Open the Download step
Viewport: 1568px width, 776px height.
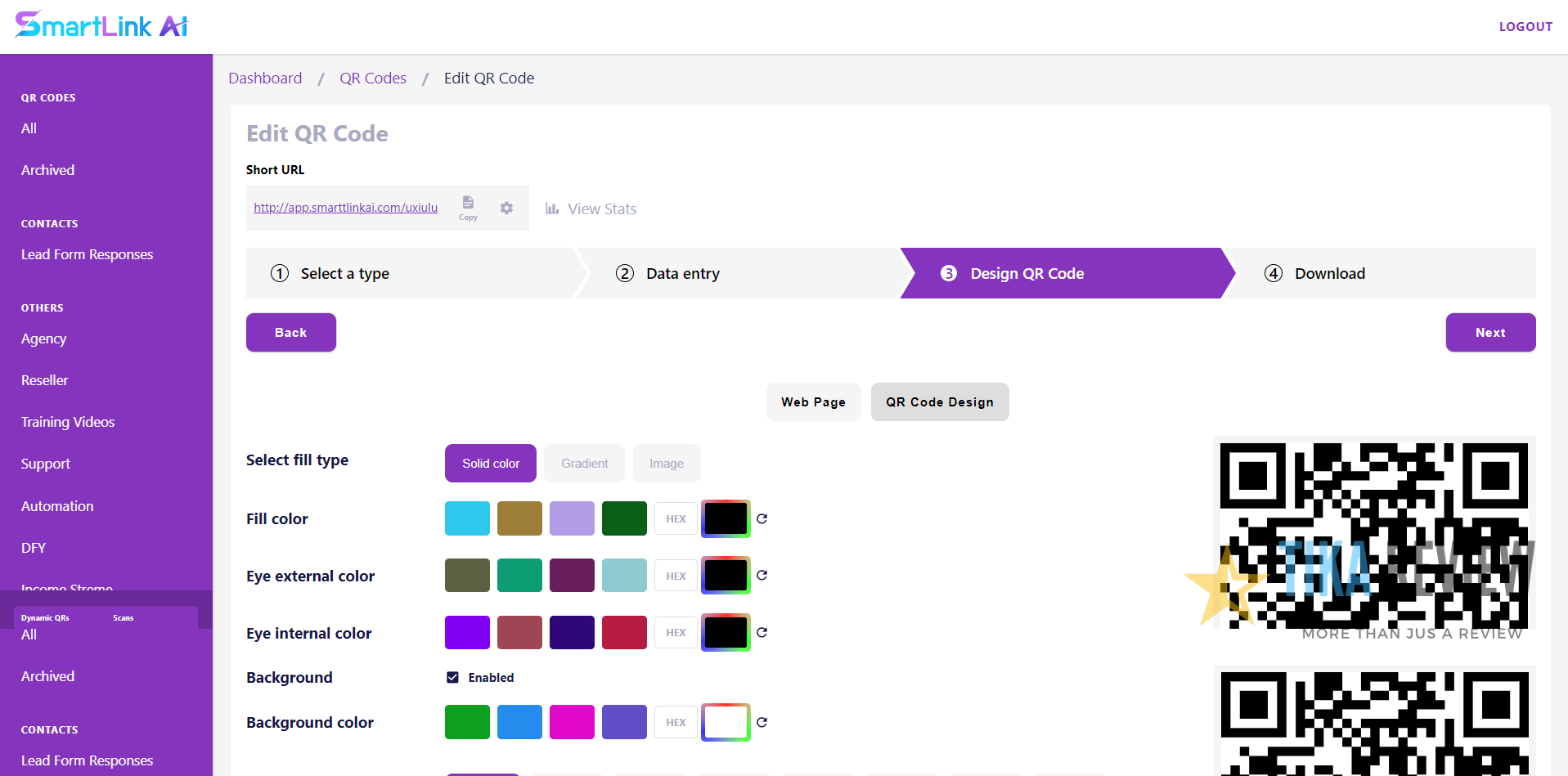click(x=1329, y=273)
